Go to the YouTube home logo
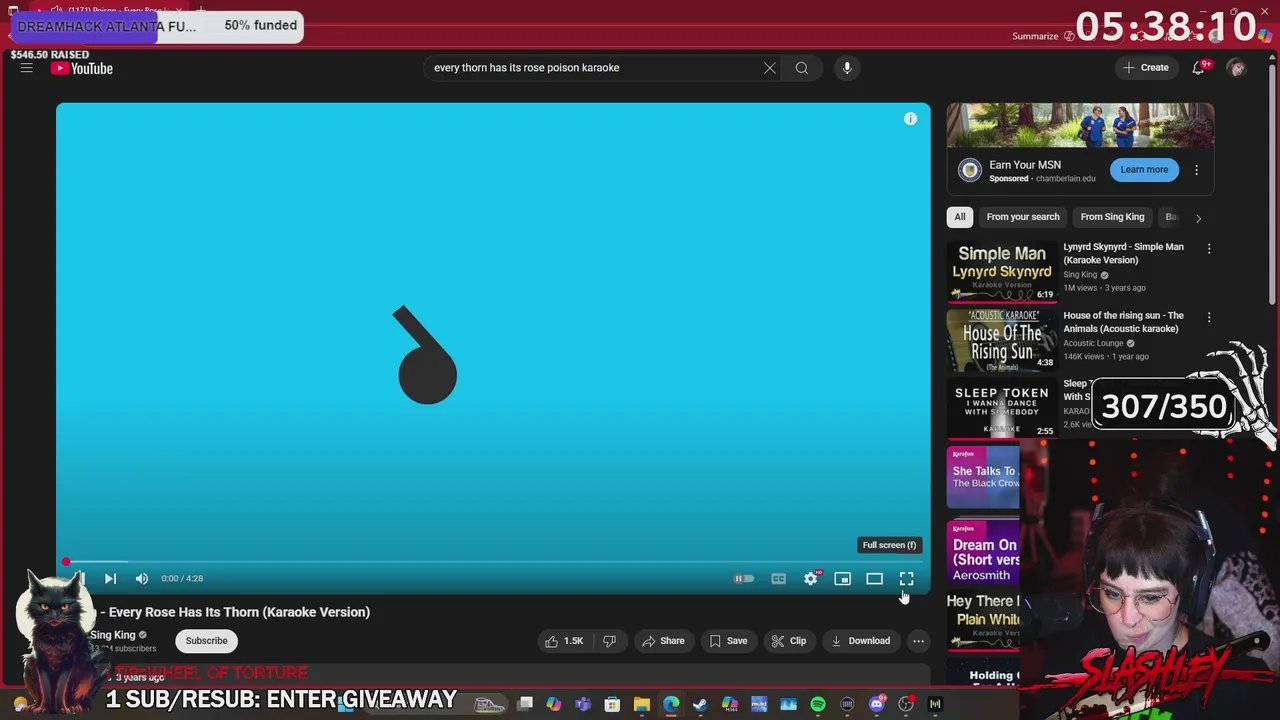The height and width of the screenshot is (720, 1280). (x=82, y=68)
